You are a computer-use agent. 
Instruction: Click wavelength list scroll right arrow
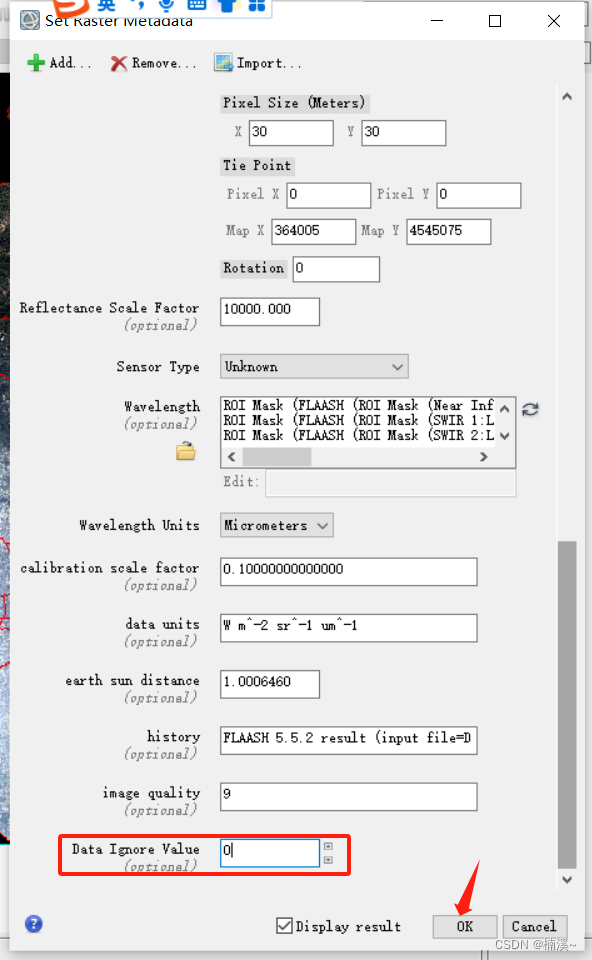pyautogui.click(x=484, y=457)
